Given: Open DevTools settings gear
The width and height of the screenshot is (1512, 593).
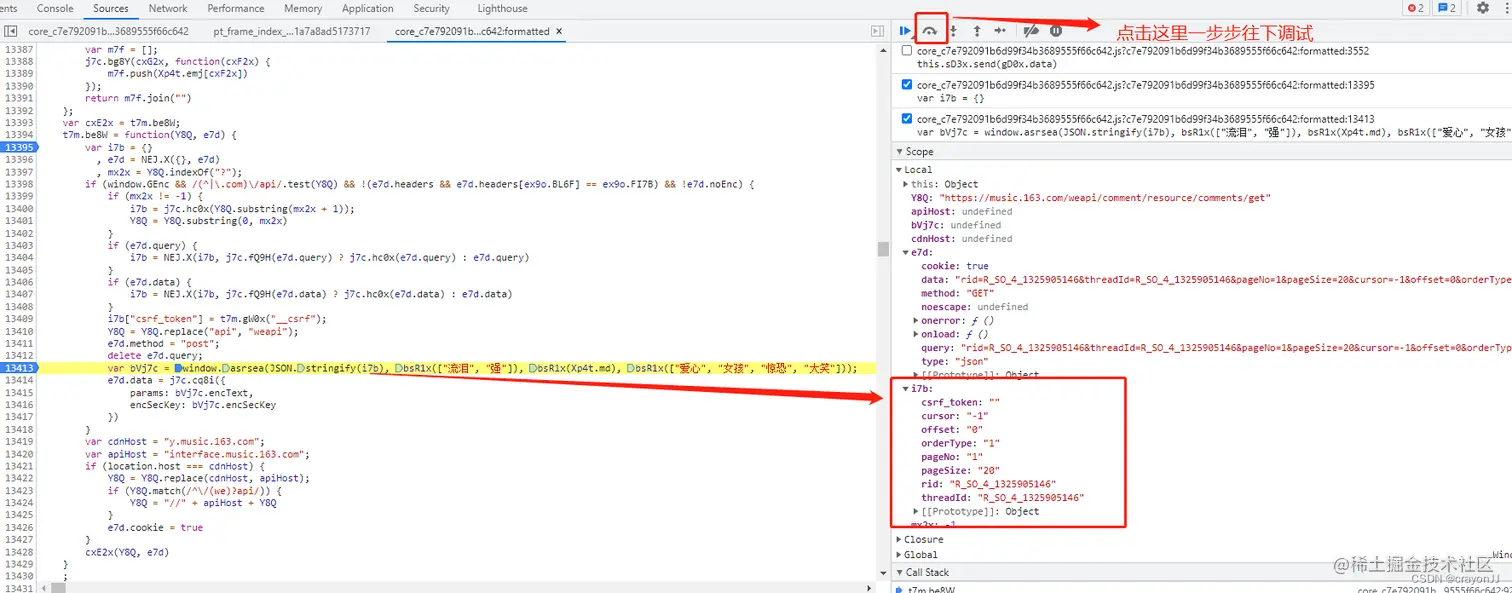Looking at the screenshot, I should 1483,8.
